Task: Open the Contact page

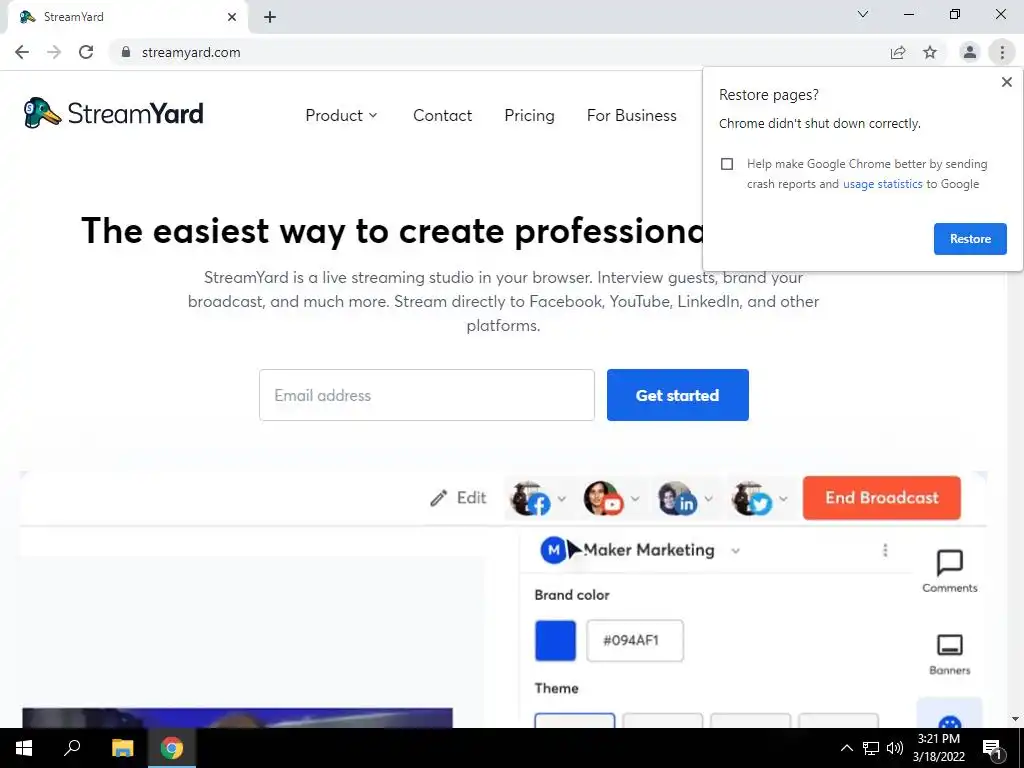Action: click(442, 116)
